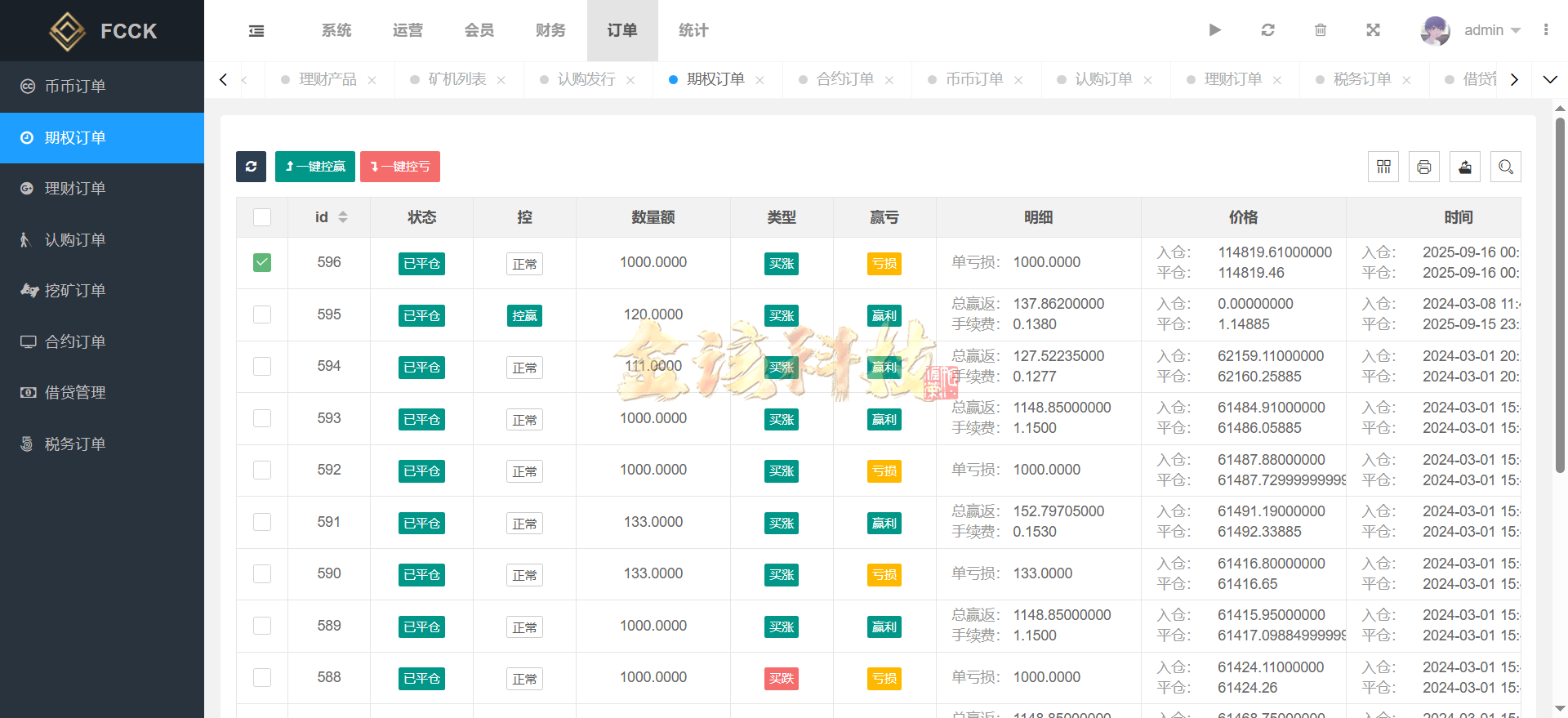
Task: Expand the tab list dropdown chevron
Action: coord(1550,79)
